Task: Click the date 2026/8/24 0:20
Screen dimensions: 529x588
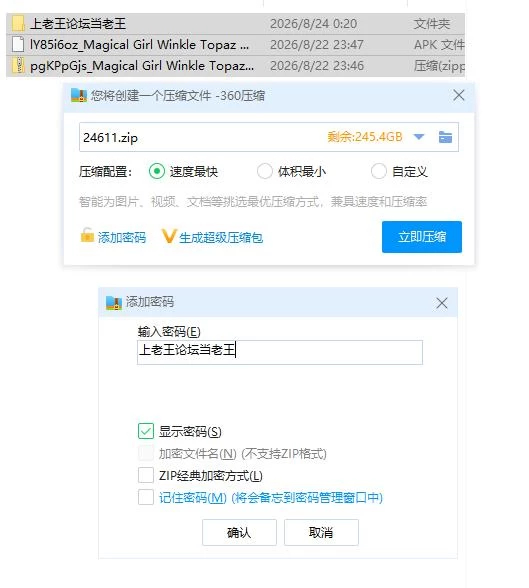Action: (x=313, y=24)
